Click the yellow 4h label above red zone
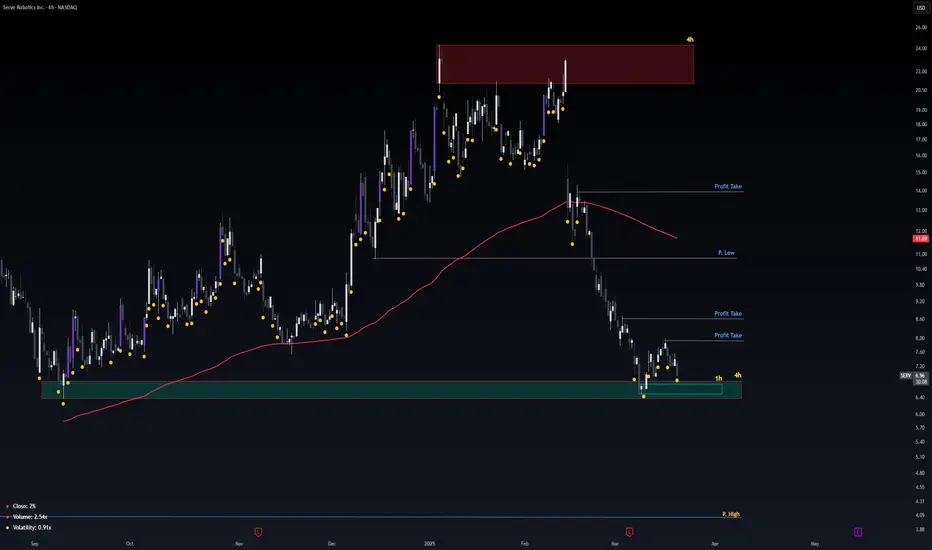The height and width of the screenshot is (550, 932). pyautogui.click(x=690, y=39)
